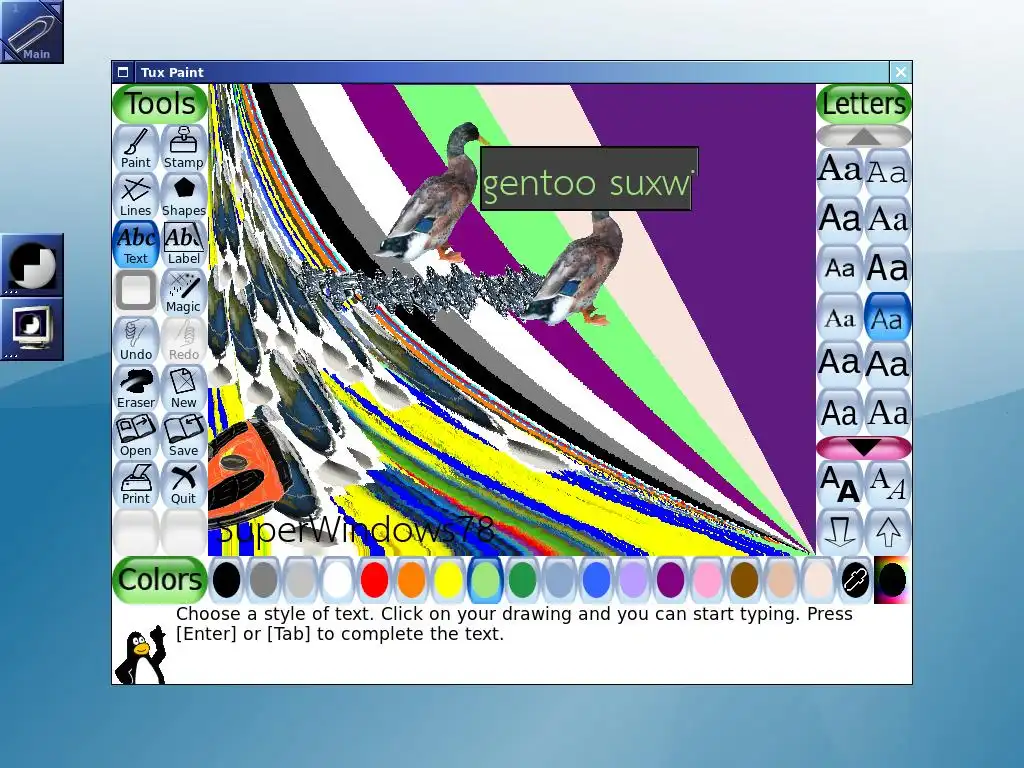The image size is (1024, 768).
Task: Decrease text size with down arrow
Action: coord(840,532)
